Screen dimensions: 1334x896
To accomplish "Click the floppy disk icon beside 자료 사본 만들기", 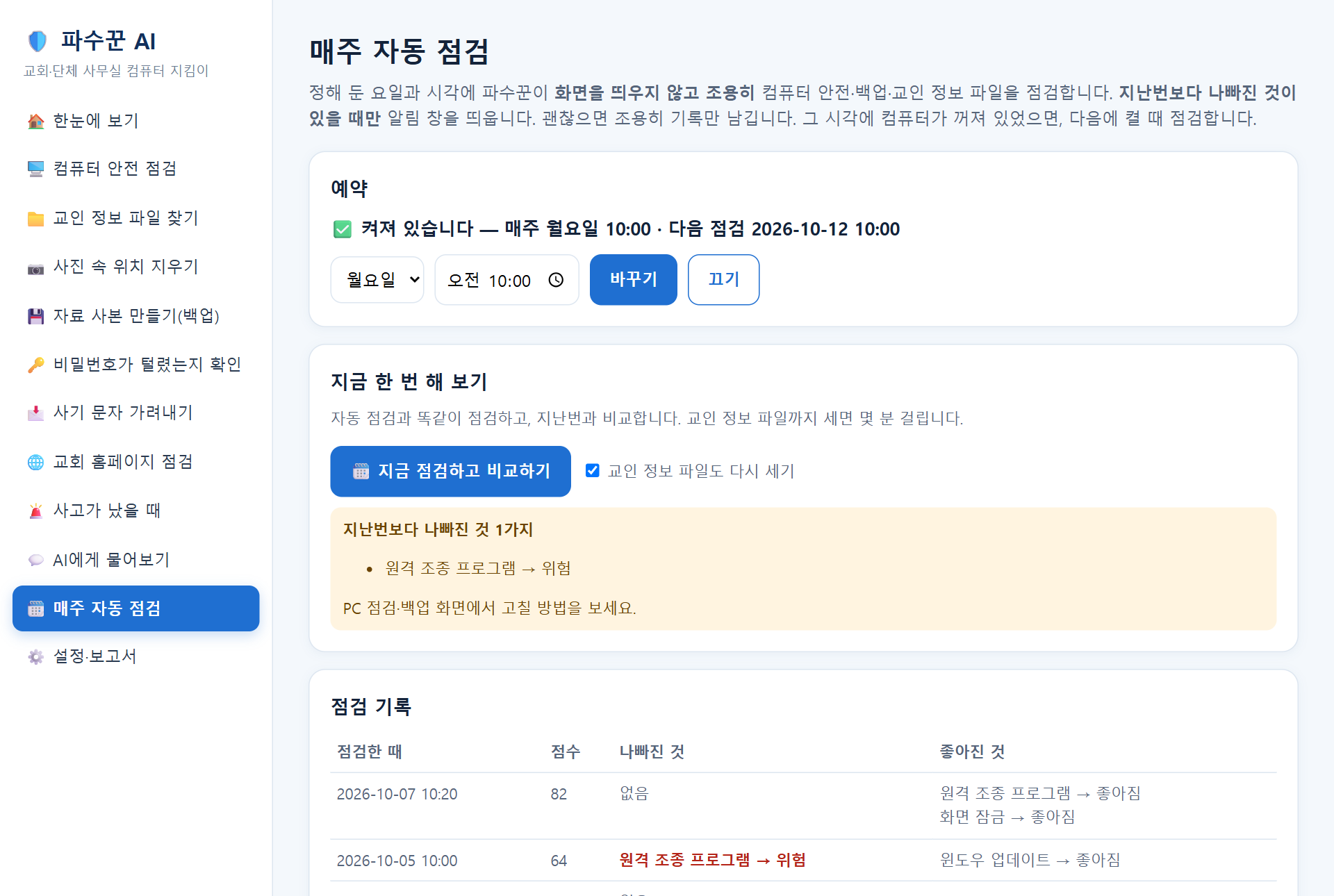I will [x=35, y=316].
